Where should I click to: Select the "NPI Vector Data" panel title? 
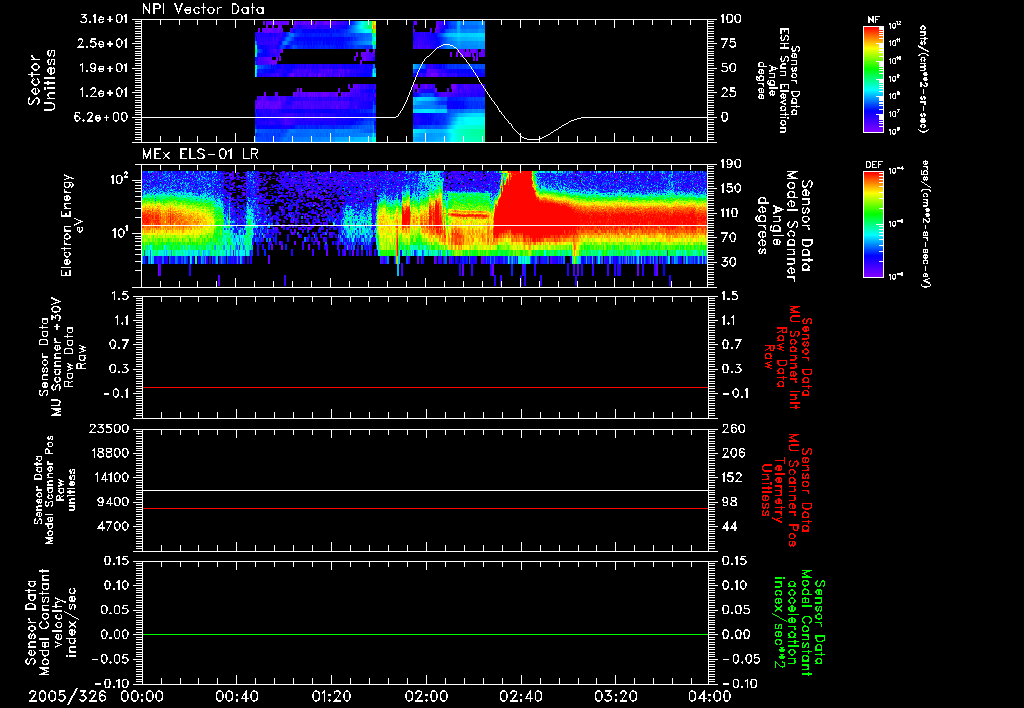pyautogui.click(x=203, y=9)
